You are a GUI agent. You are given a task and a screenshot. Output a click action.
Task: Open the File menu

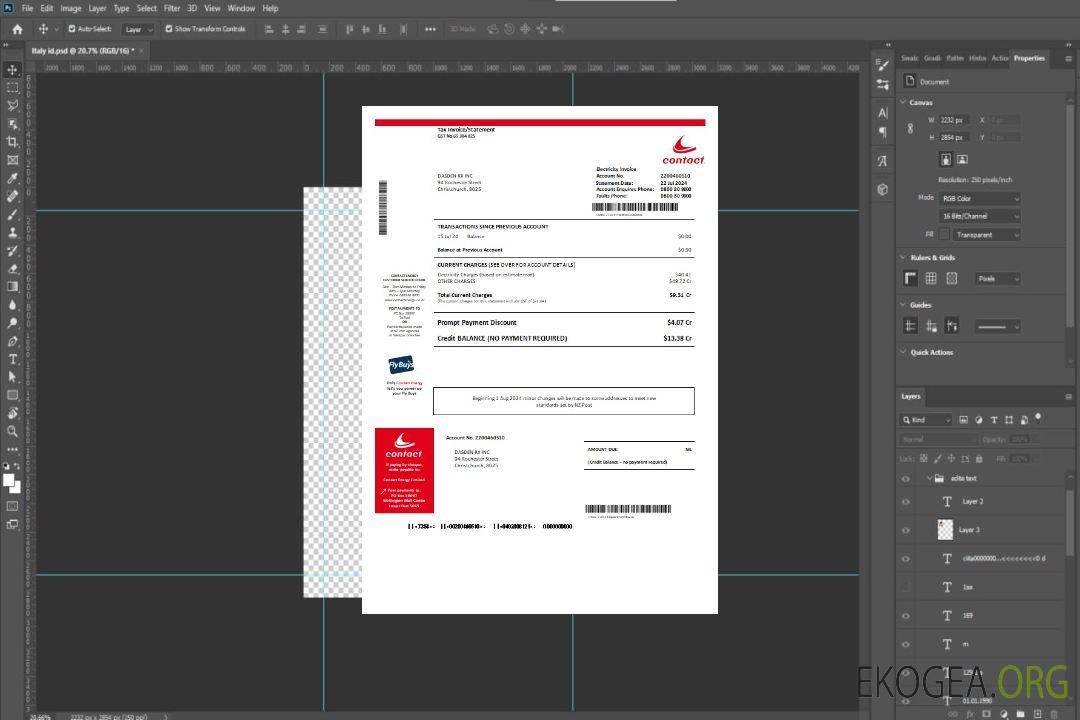pos(27,8)
